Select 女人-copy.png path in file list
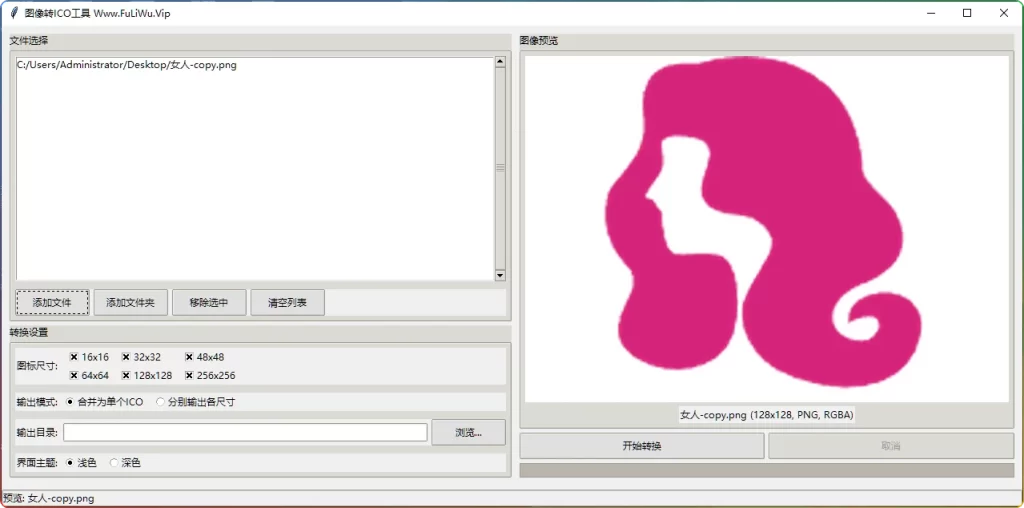The image size is (1024, 508). pyautogui.click(x=127, y=65)
